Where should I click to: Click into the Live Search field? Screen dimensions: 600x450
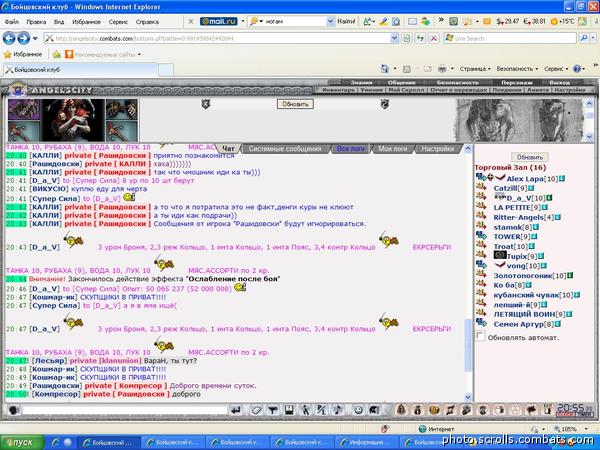coord(511,38)
